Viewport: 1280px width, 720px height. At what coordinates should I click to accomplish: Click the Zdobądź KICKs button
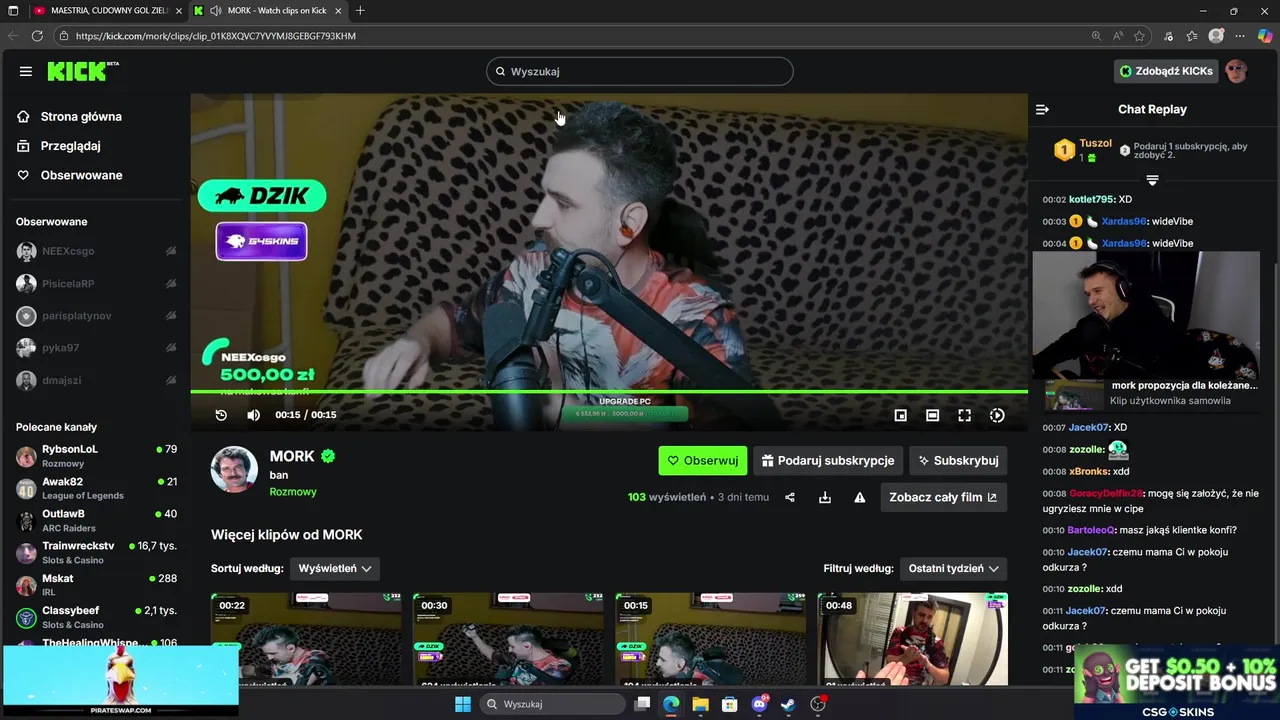(1166, 71)
